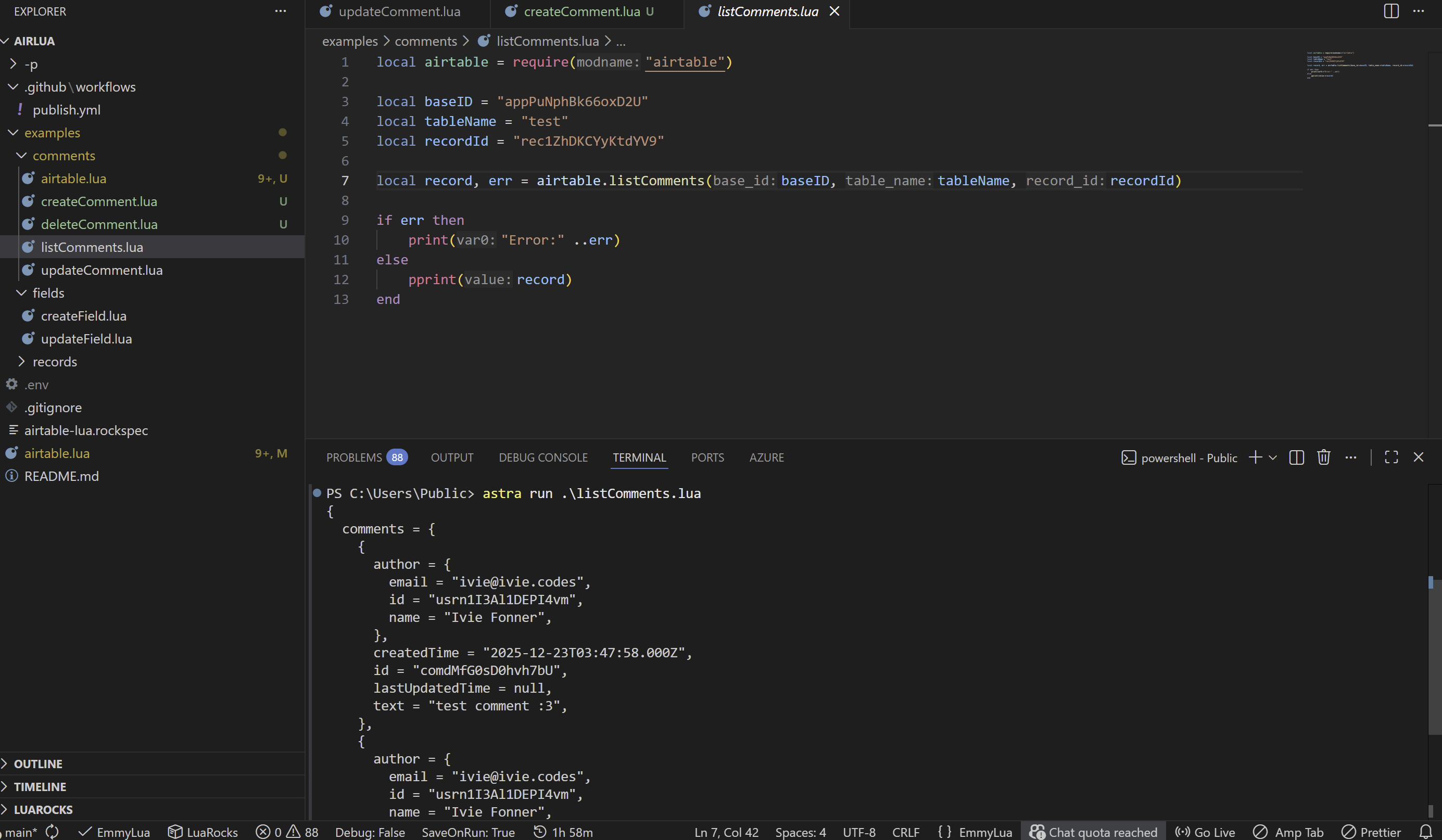Open deleteComment.lua in the explorer
This screenshot has height=840, width=1442.
point(99,224)
